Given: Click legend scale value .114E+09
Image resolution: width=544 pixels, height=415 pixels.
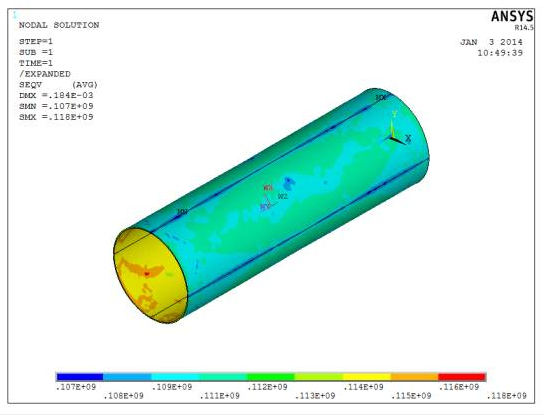Looking at the screenshot, I should 363,387.
